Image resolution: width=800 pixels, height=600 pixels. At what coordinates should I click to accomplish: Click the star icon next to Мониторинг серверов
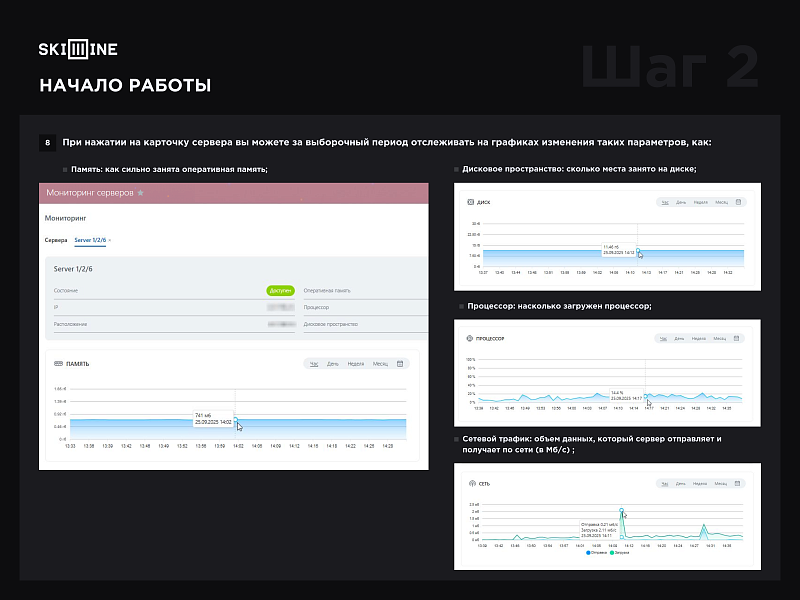141,192
